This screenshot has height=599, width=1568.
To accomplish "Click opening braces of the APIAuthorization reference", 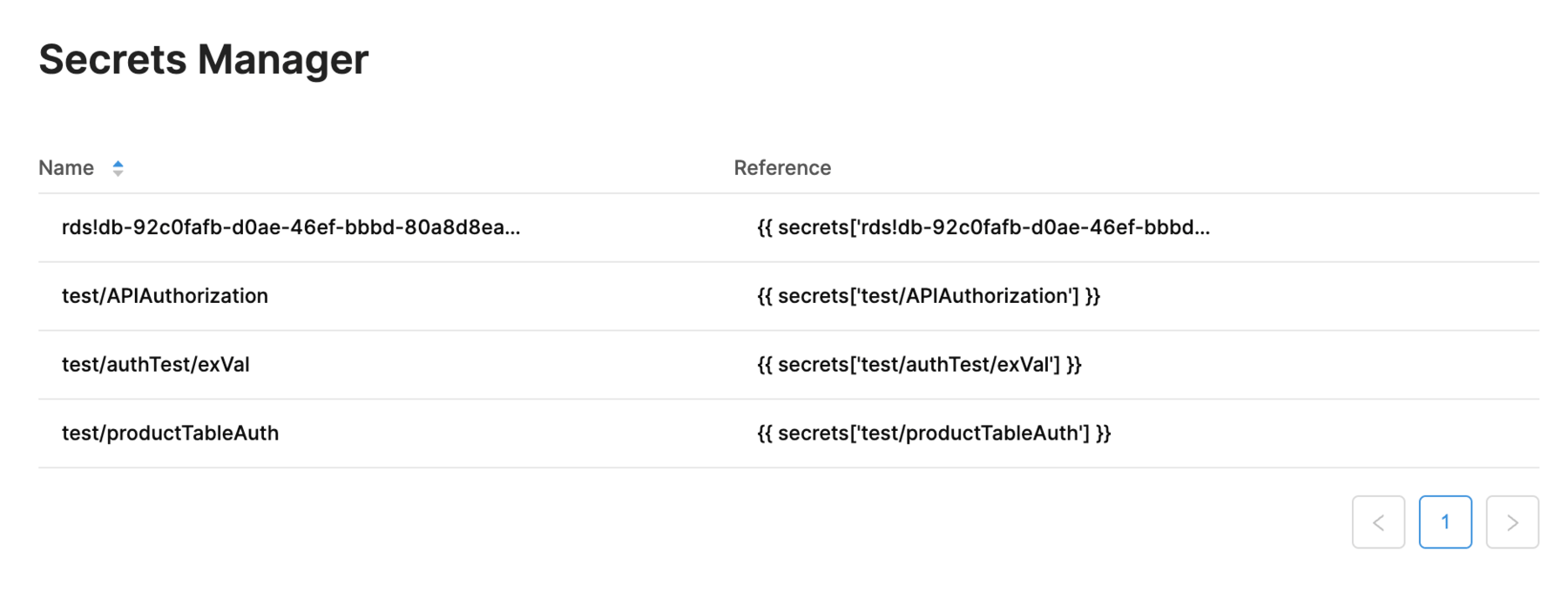I will pos(765,296).
